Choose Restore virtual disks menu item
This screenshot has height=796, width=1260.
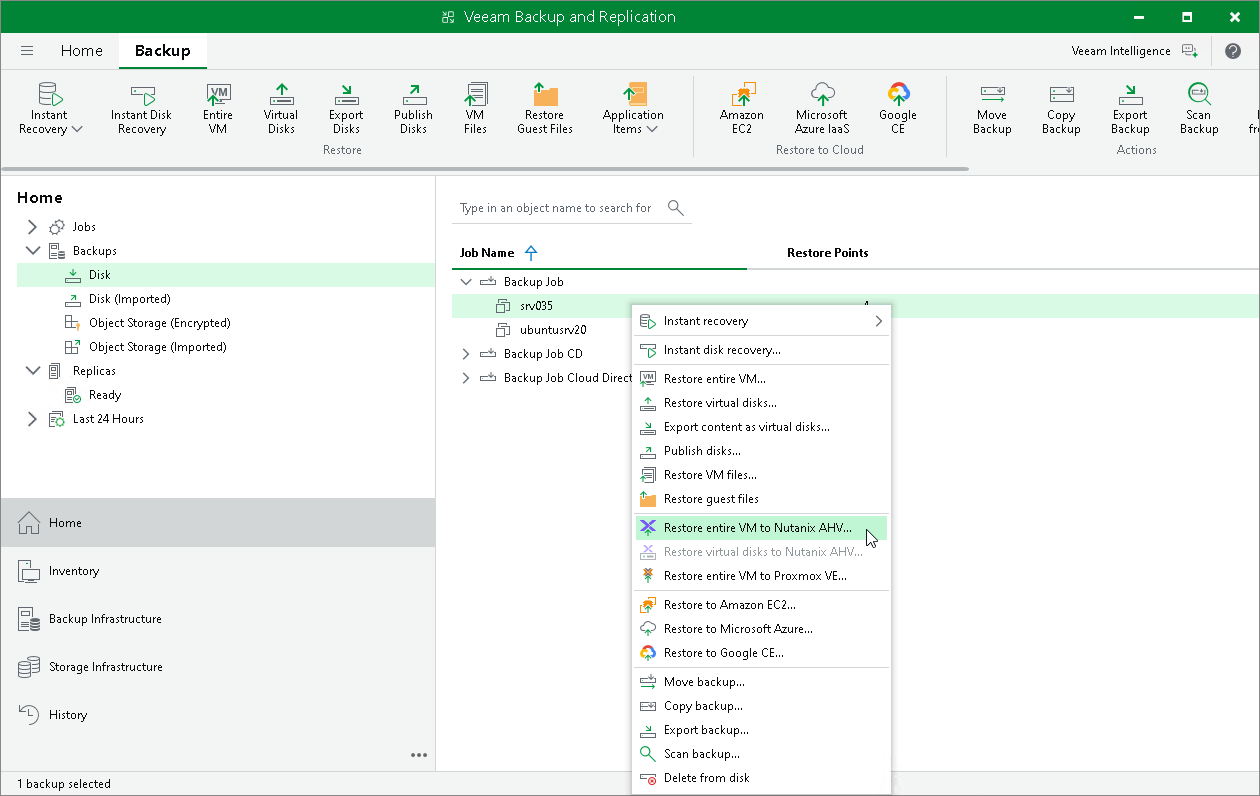click(761, 403)
